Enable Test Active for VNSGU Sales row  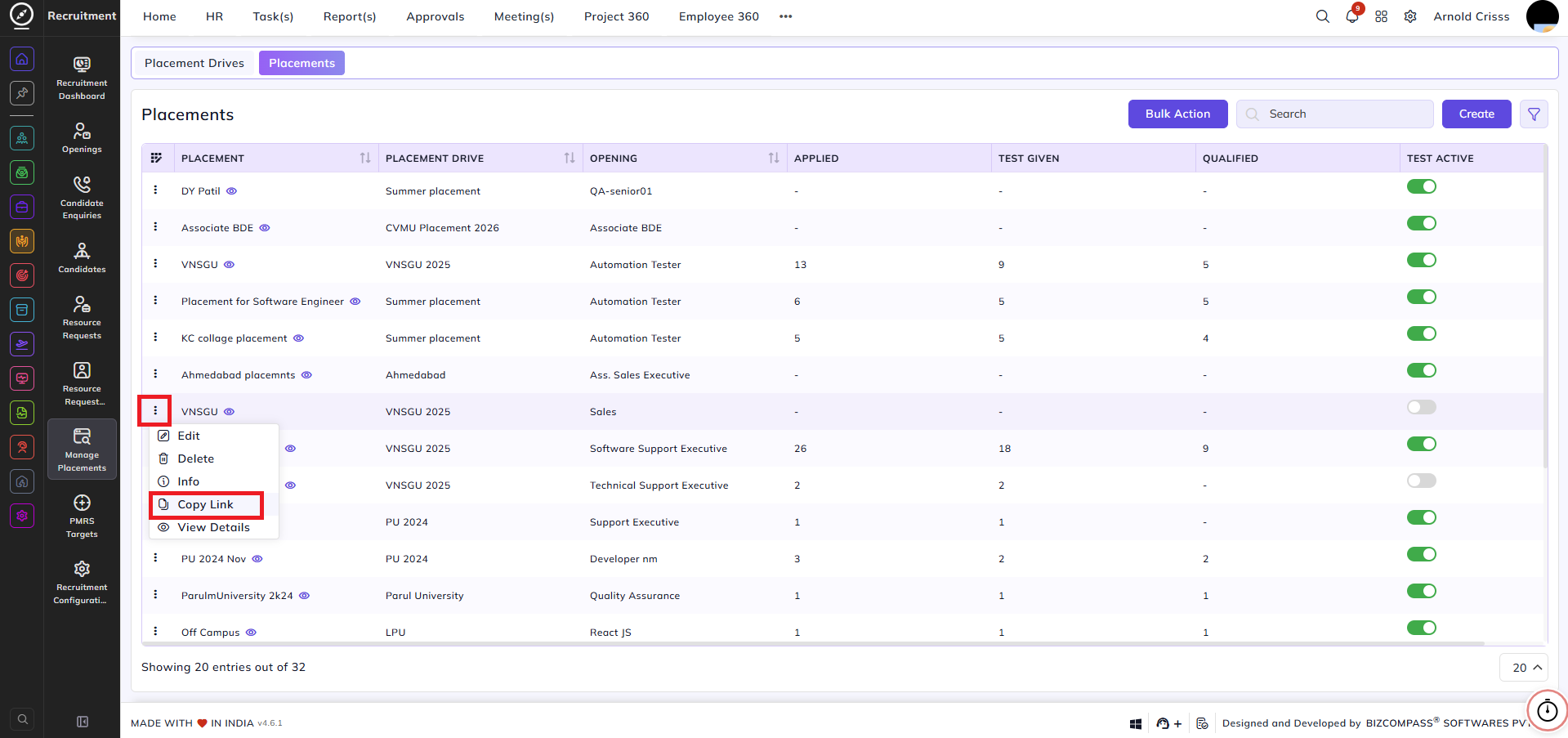pos(1421,407)
